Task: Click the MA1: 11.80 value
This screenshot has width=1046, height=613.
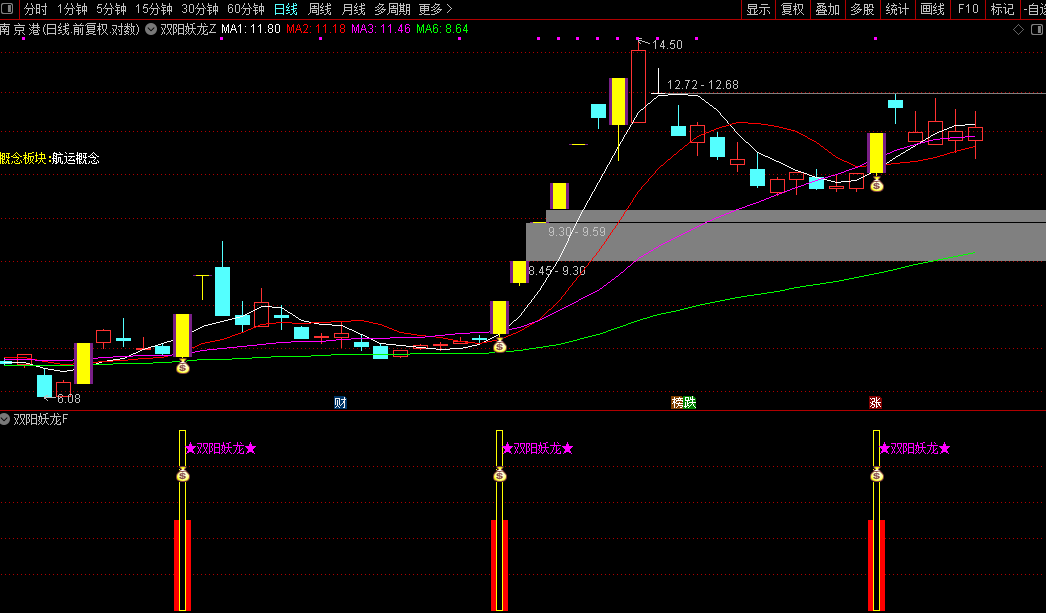Action: coord(250,29)
